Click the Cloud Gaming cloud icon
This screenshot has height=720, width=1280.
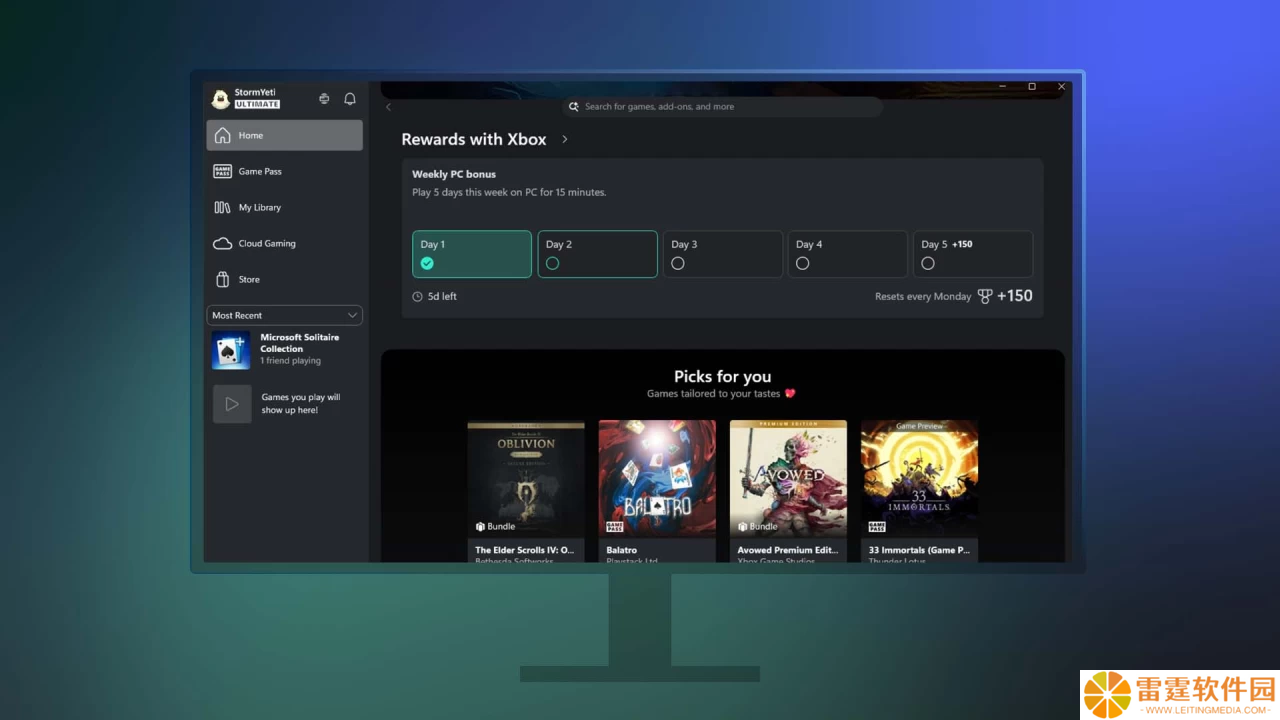pyautogui.click(x=222, y=243)
